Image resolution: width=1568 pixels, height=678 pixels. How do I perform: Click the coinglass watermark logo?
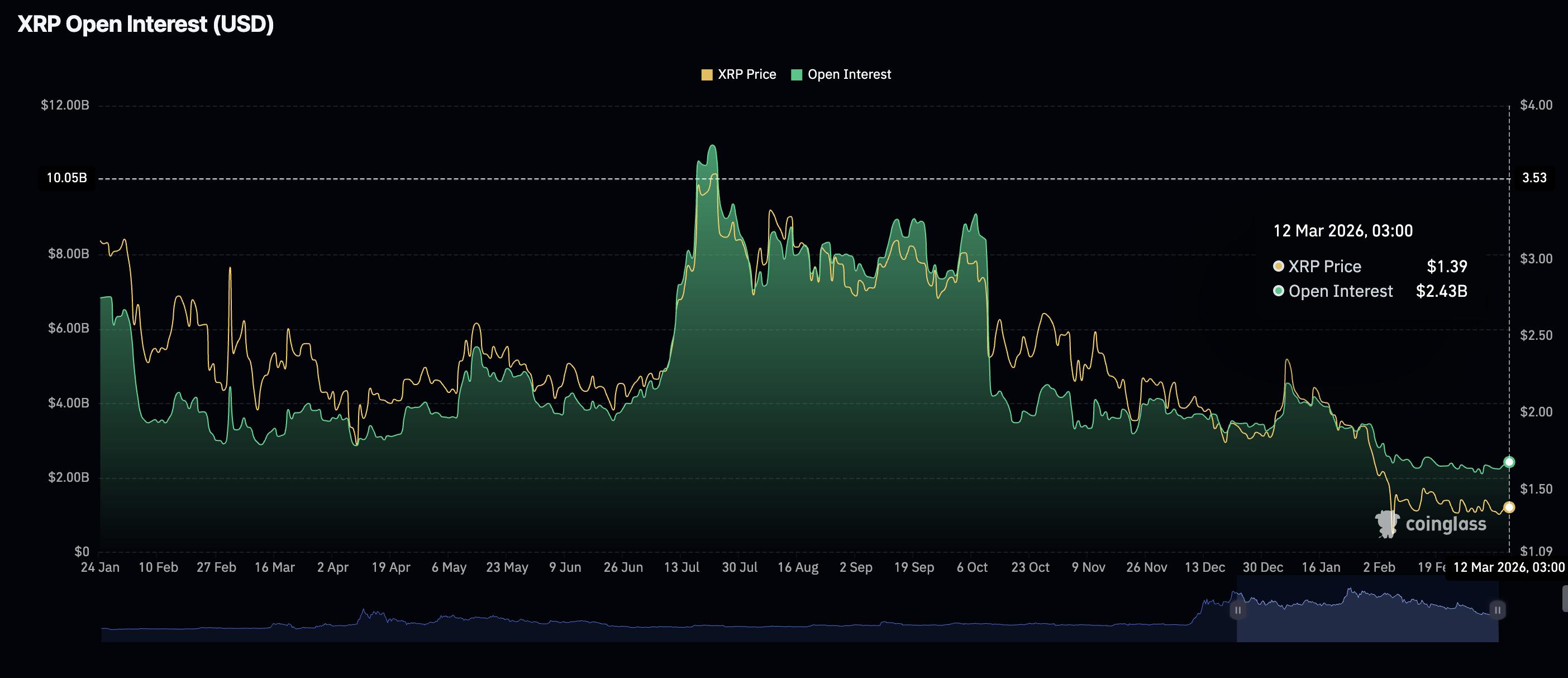(1431, 524)
